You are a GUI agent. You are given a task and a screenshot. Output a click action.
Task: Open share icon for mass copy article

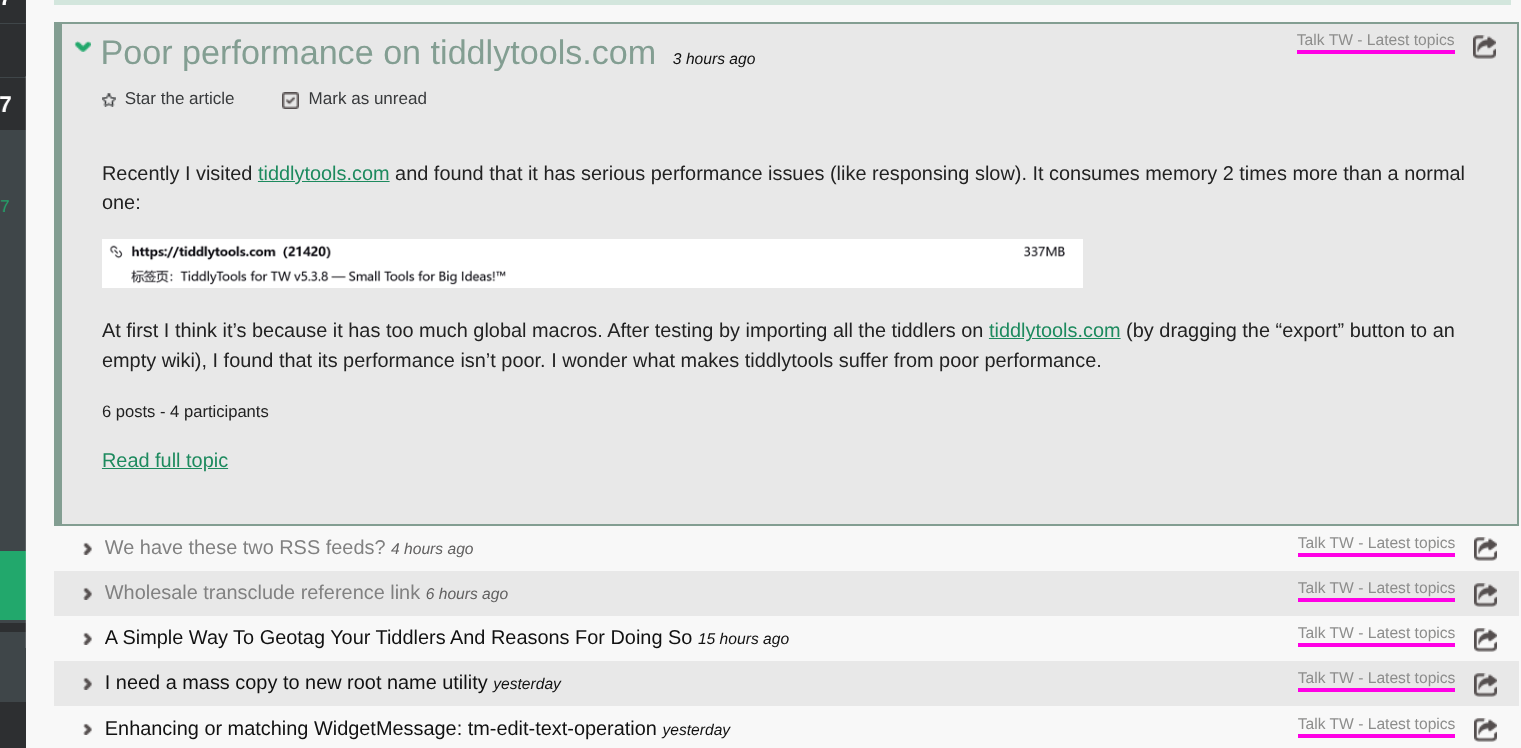coord(1486,684)
